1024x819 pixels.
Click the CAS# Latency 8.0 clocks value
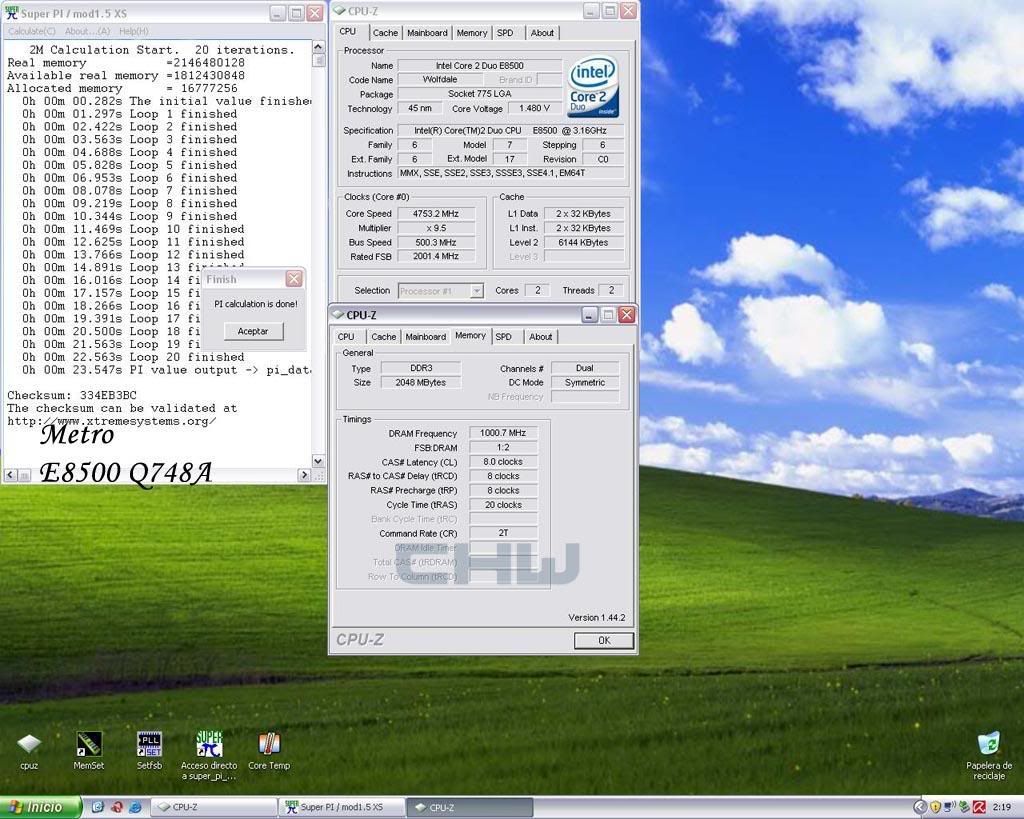(503, 462)
